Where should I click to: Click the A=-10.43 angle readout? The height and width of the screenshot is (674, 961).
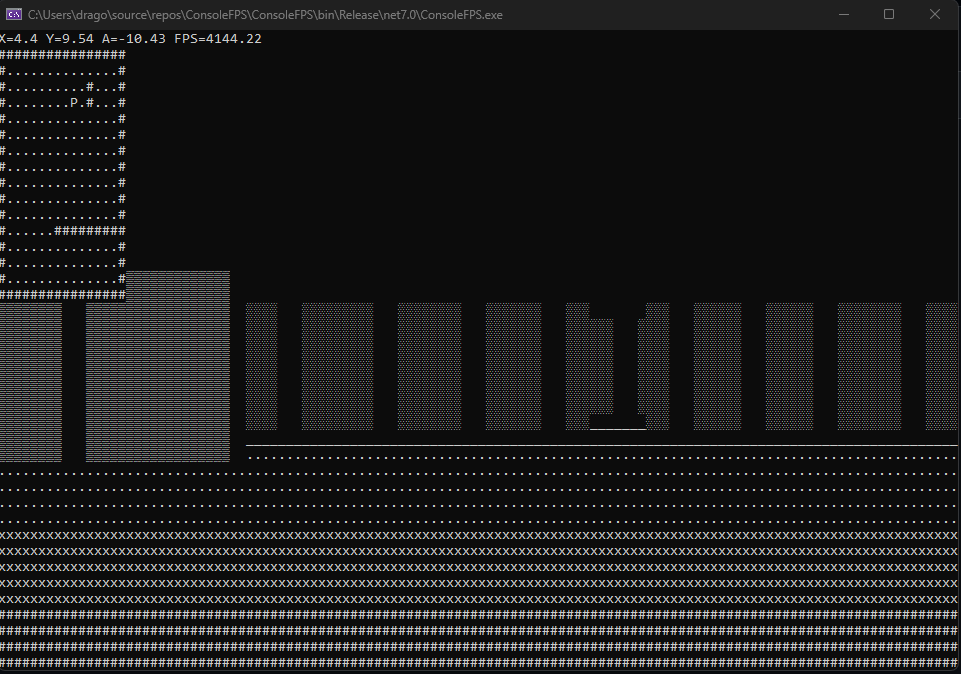click(x=134, y=39)
